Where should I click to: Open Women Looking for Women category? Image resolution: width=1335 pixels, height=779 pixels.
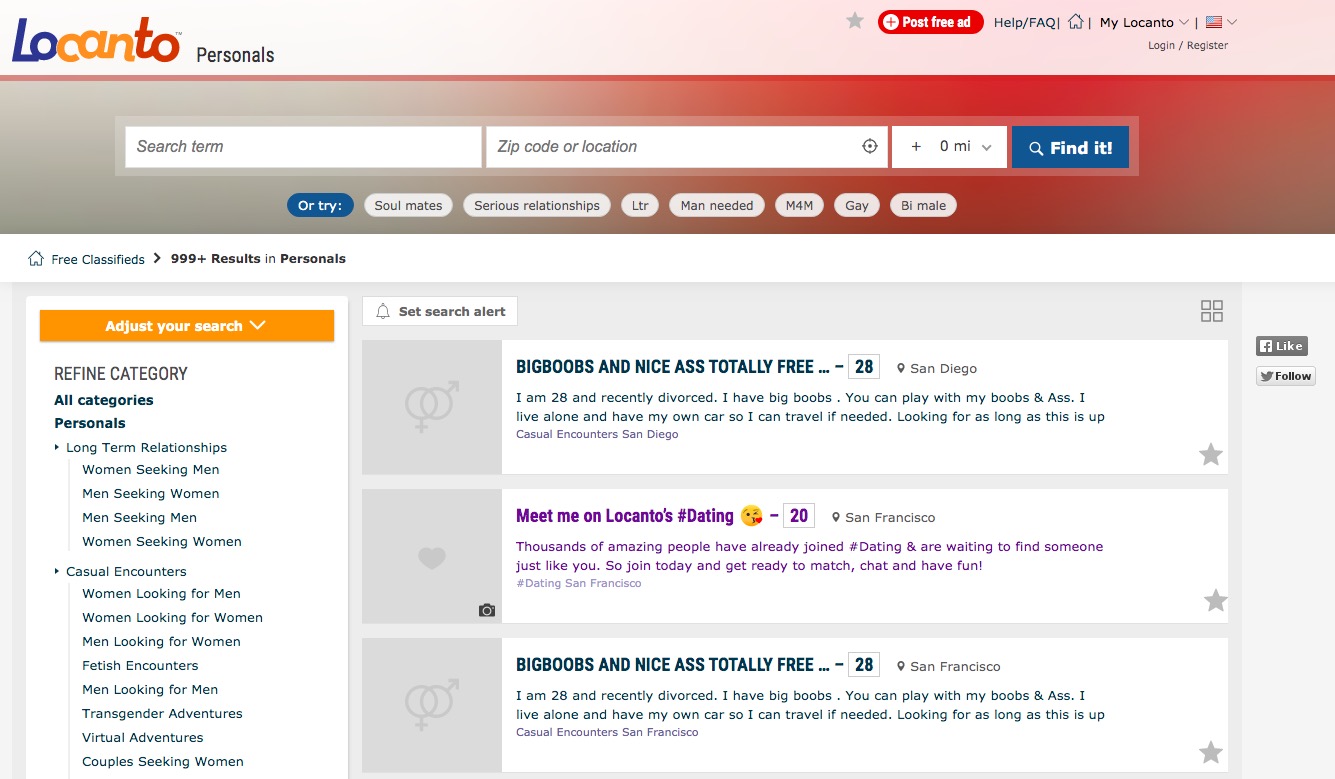tap(172, 617)
